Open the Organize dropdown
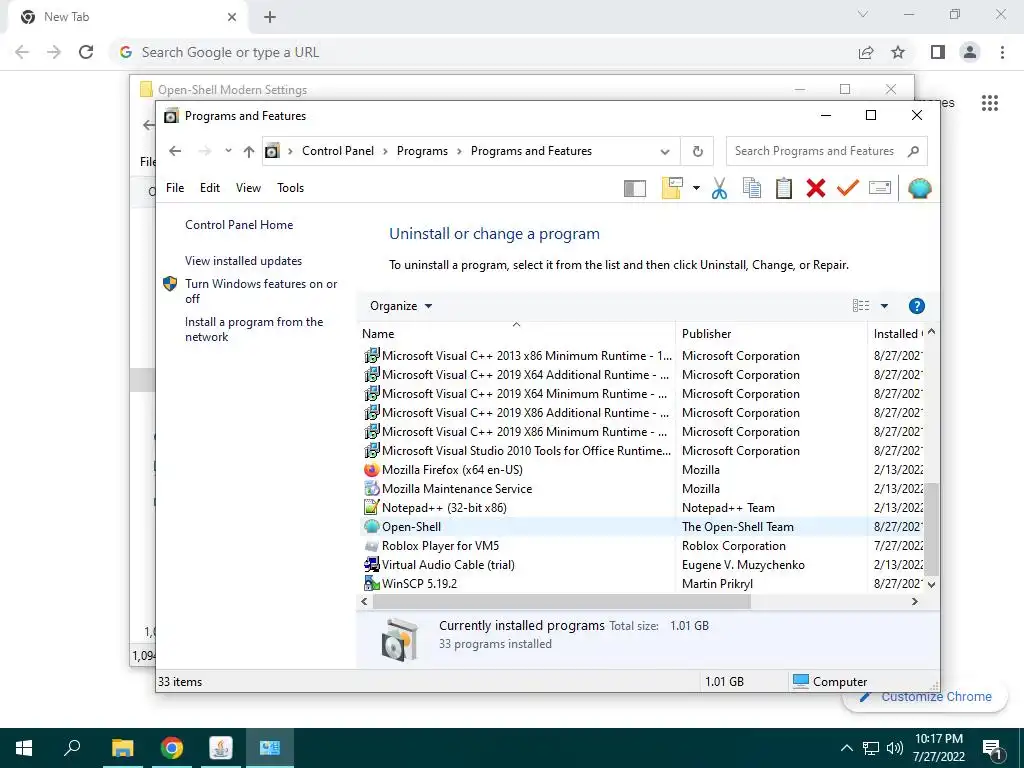 [x=401, y=306]
